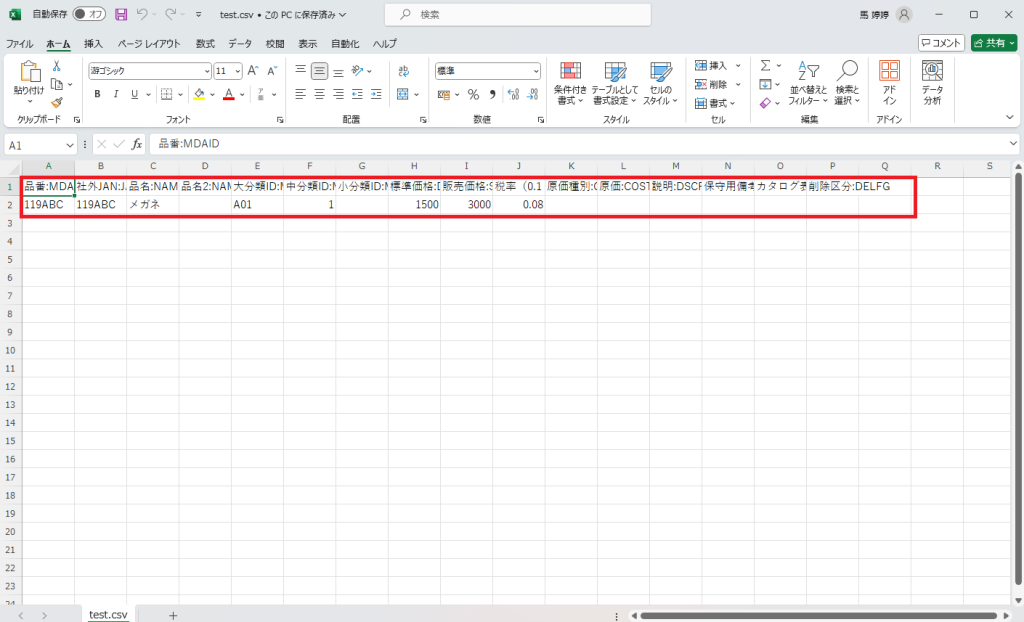Open the 挿入 ribbon tab
This screenshot has height=622, width=1024.
point(93,44)
